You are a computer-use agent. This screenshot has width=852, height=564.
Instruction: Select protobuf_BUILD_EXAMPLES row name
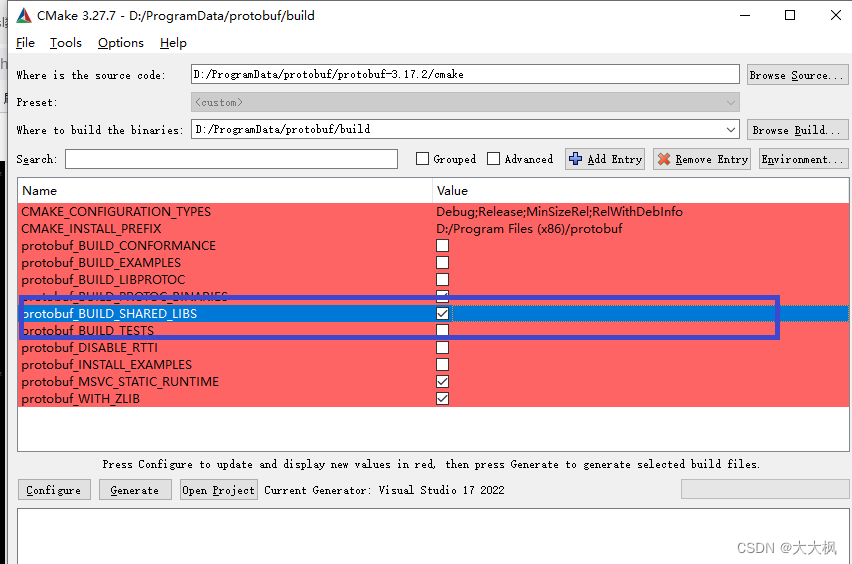[x=101, y=262]
